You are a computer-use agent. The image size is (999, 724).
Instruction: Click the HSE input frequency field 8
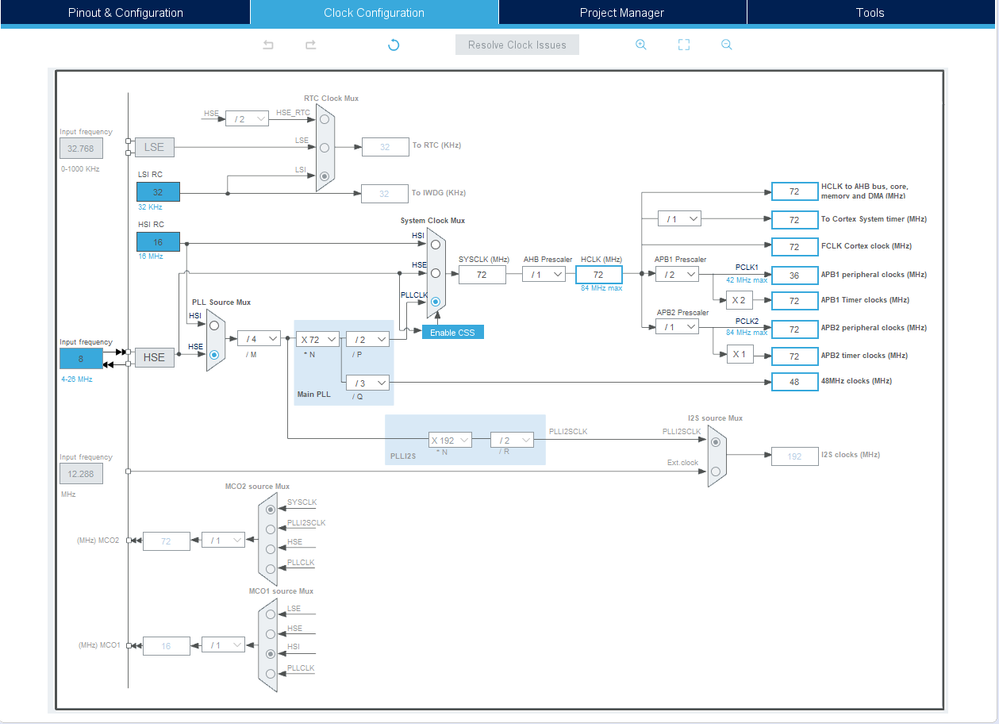pos(81,359)
